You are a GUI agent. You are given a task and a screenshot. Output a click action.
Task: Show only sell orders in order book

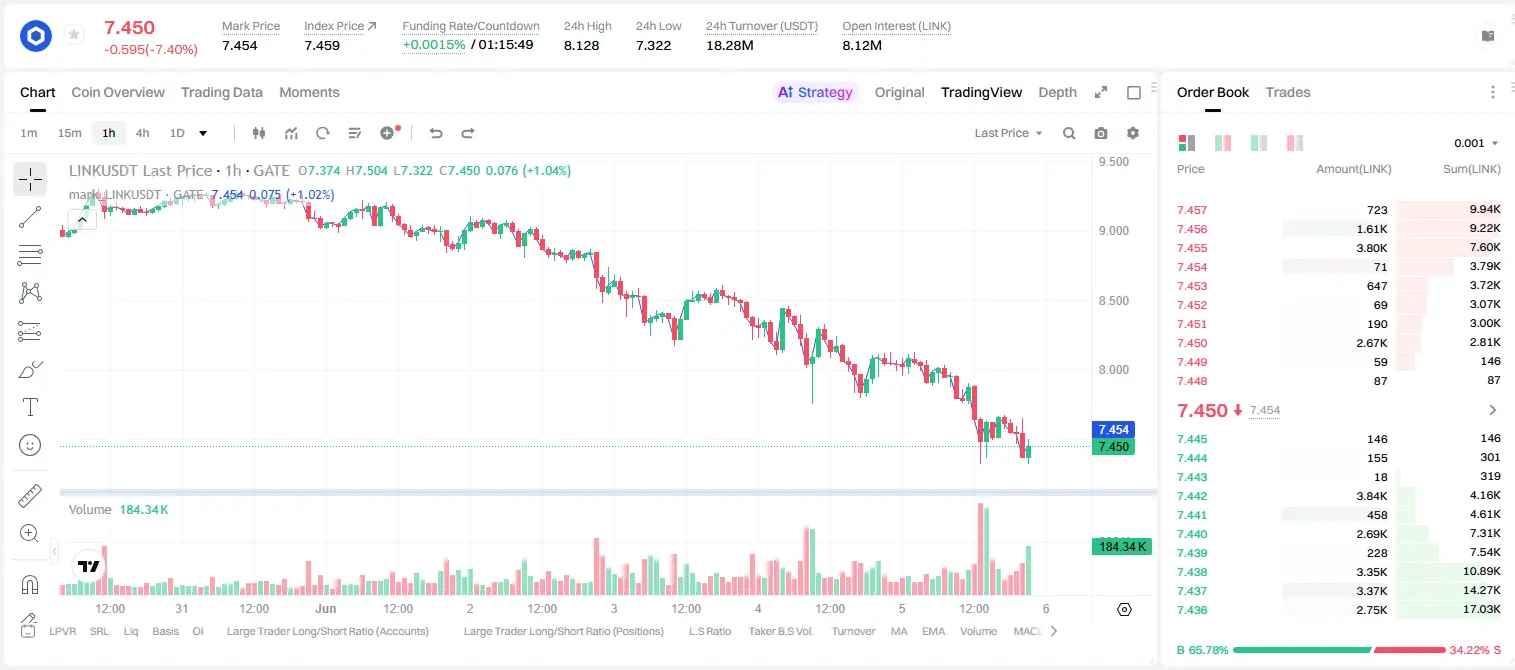tap(1295, 143)
